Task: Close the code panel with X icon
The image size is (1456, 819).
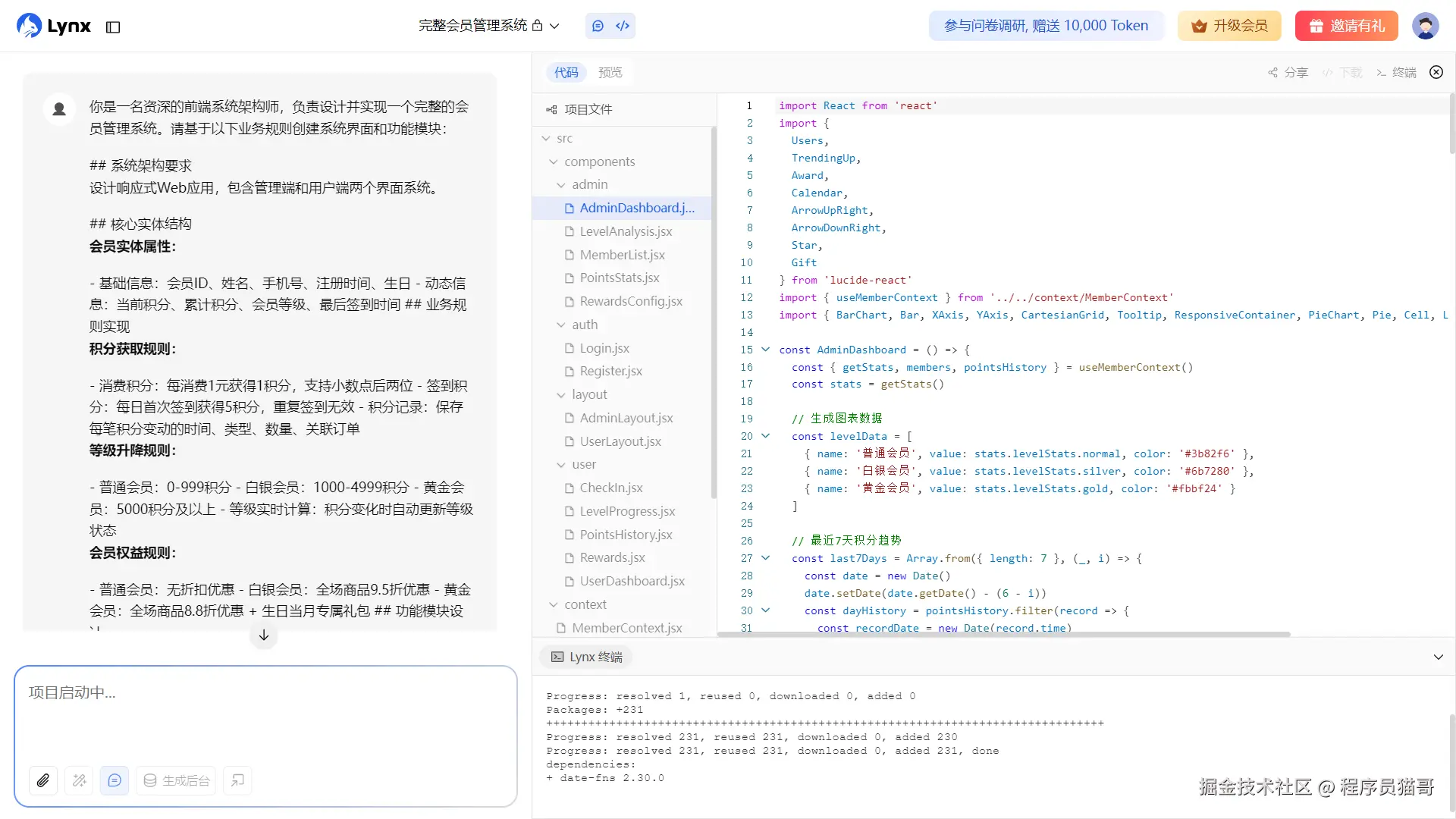Action: click(1436, 72)
